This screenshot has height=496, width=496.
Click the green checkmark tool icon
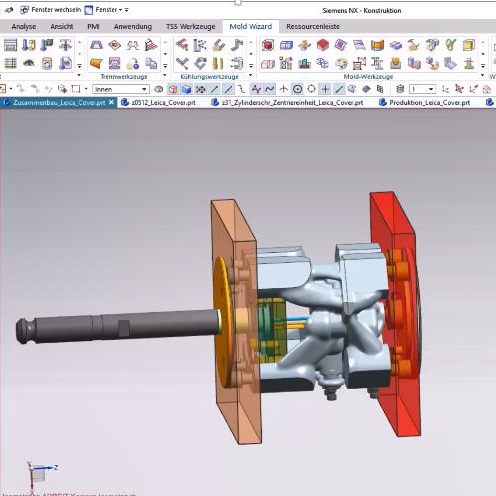click(x=450, y=45)
